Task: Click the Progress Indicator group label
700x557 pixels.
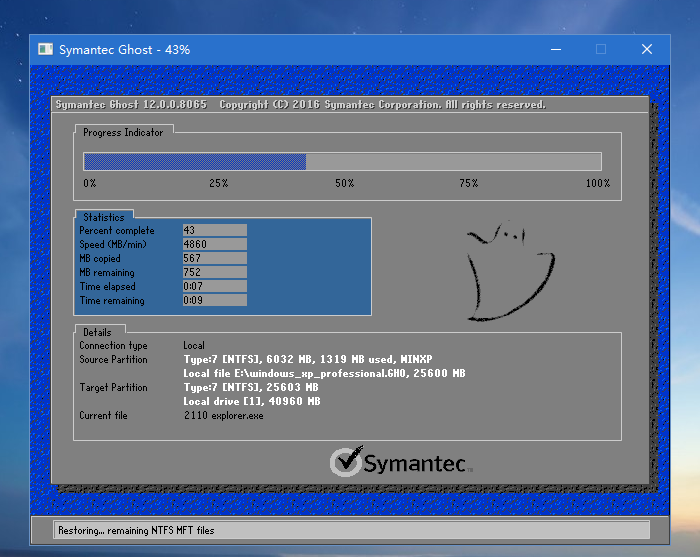Action: tap(123, 133)
